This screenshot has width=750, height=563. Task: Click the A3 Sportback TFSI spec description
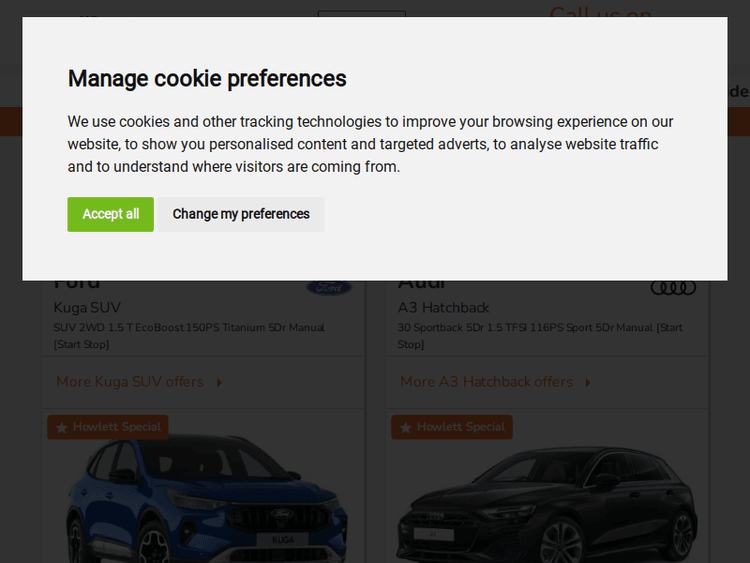coord(540,335)
